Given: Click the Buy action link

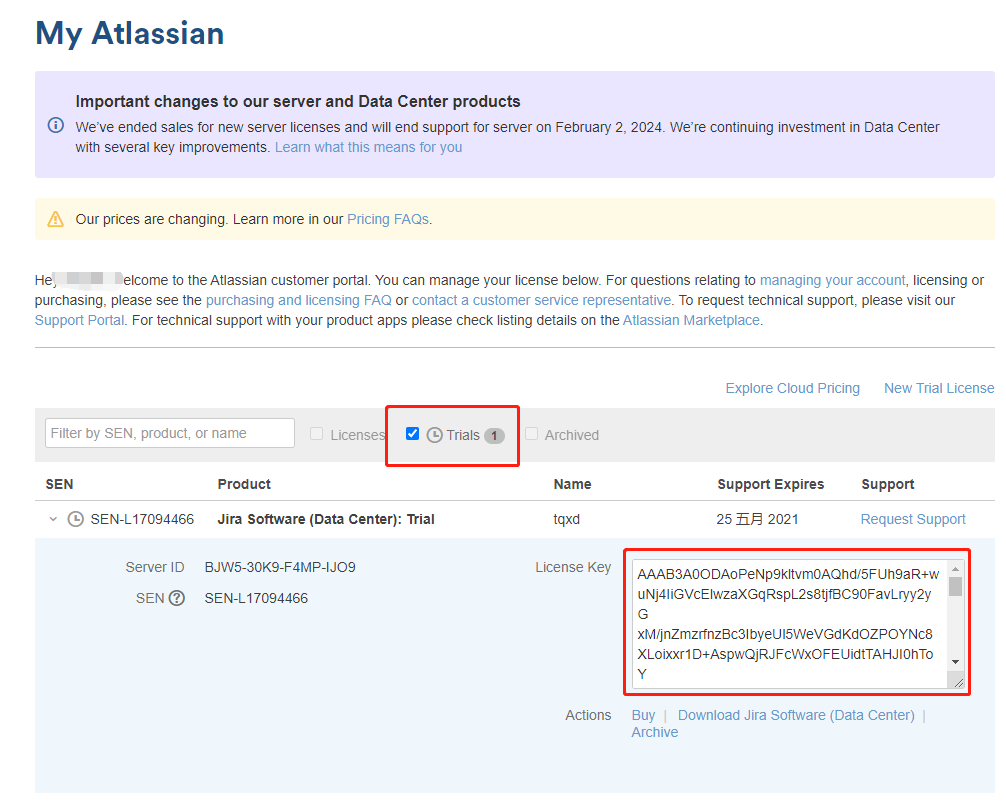Looking at the screenshot, I should 643,715.
